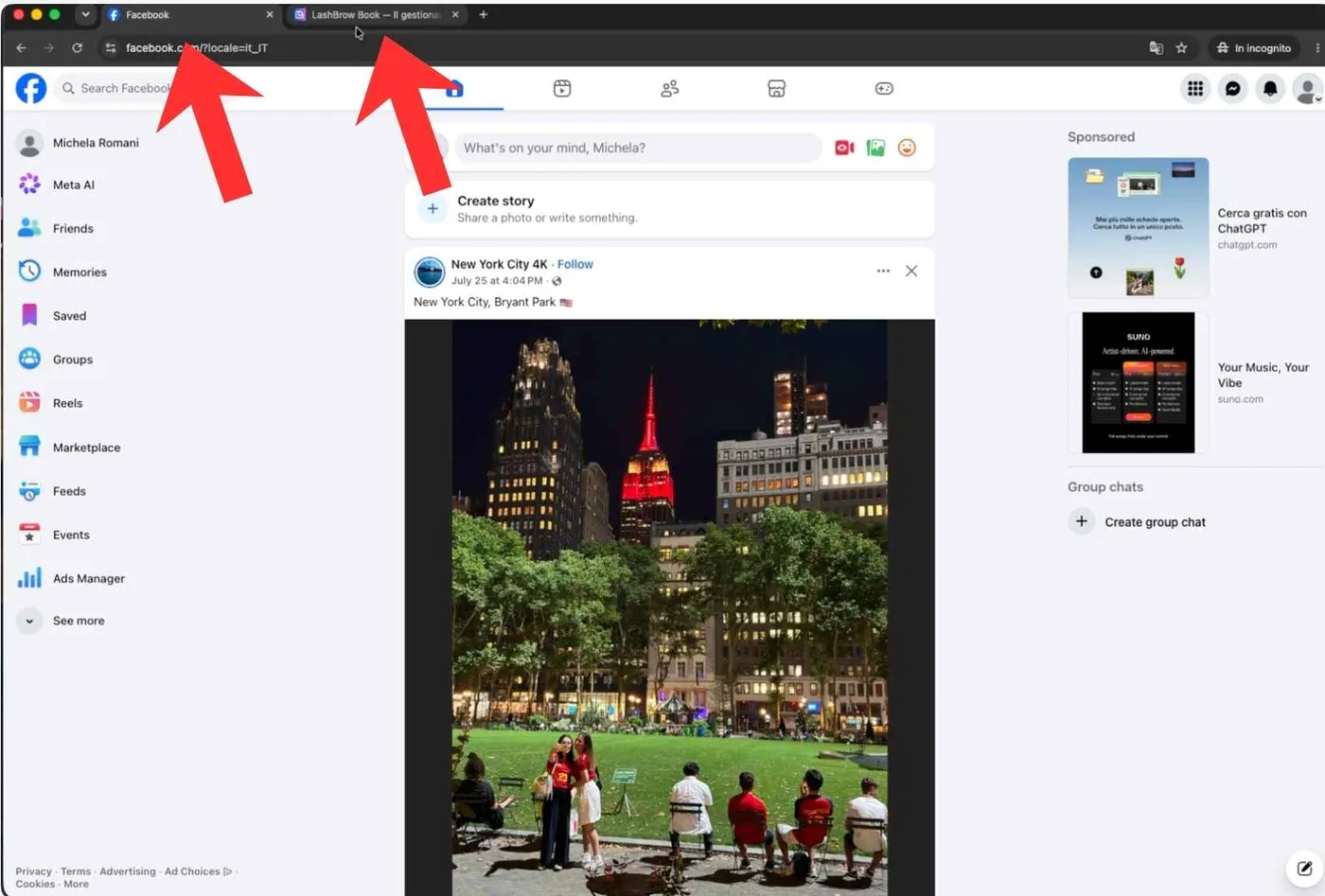
Task: Open the Terms footer link
Action: tap(76, 871)
